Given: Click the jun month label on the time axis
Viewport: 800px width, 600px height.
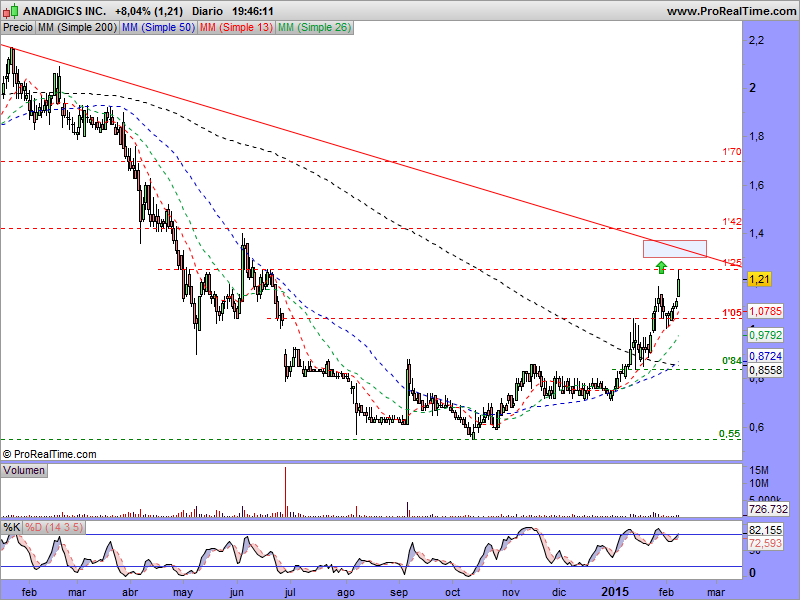Looking at the screenshot, I should pos(236,592).
